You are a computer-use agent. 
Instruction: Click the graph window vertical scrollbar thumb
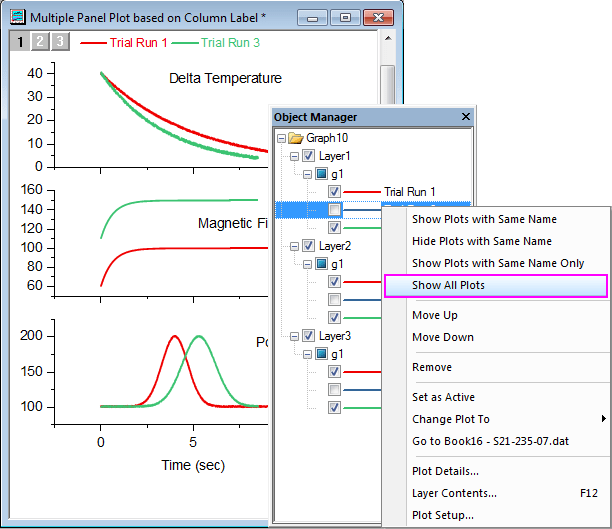388,85
